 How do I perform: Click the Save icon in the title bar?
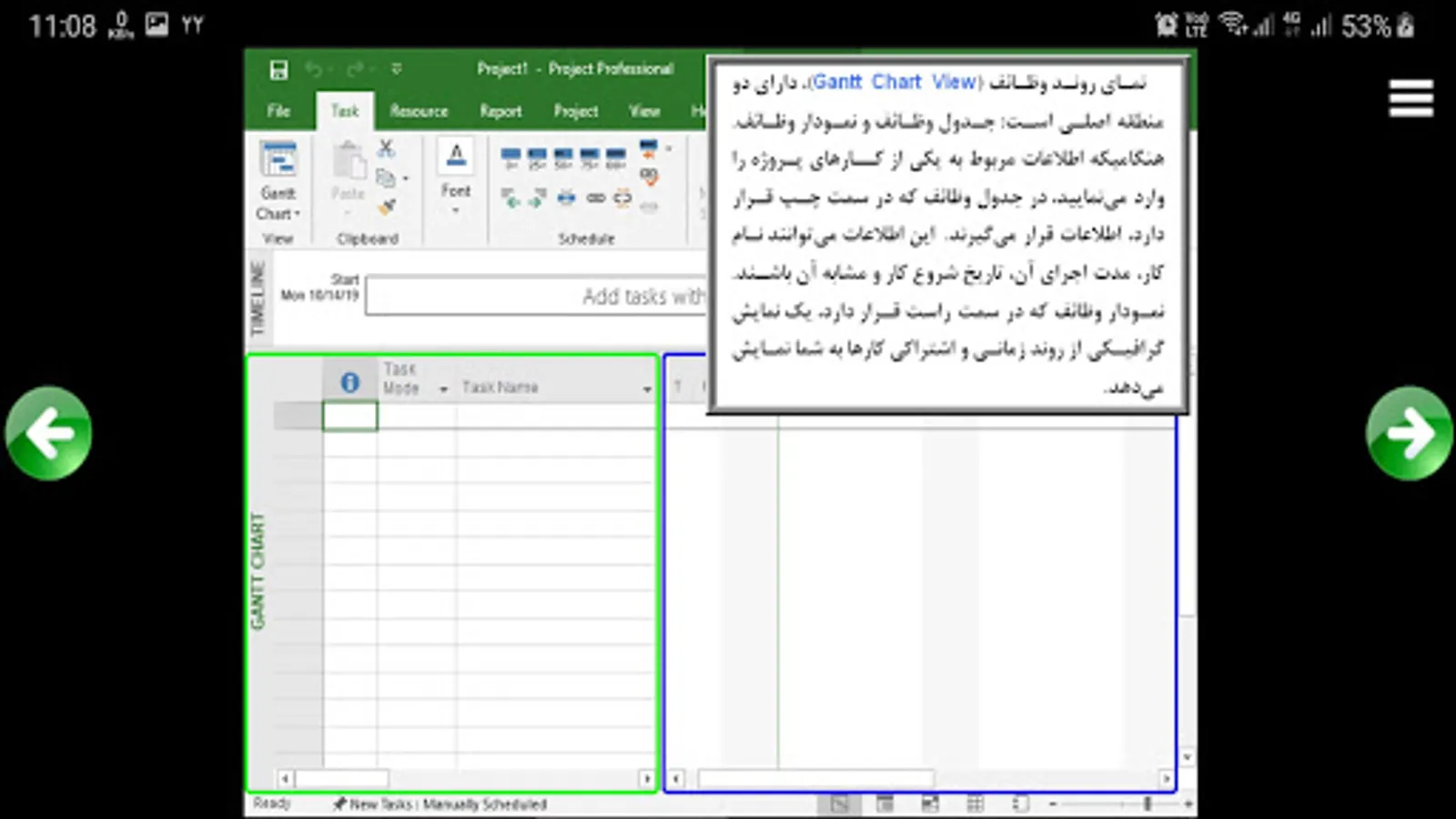coord(278,69)
